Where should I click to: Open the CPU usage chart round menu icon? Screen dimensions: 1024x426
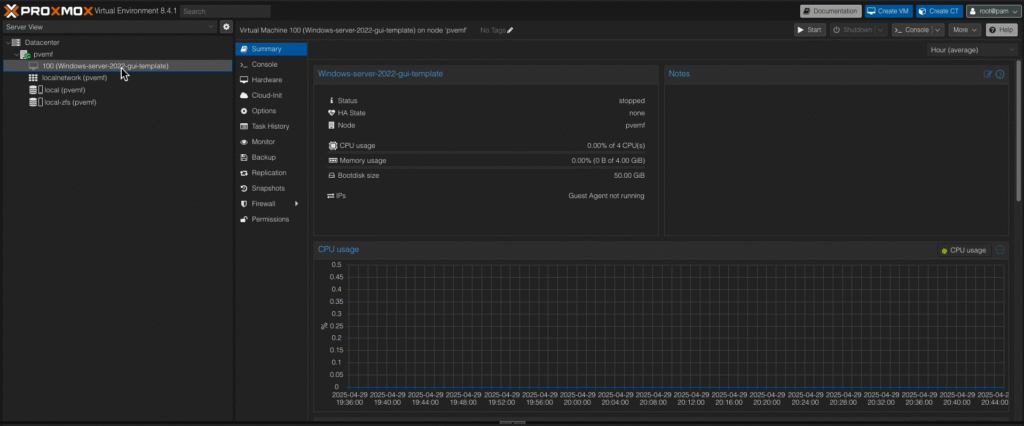[x=1000, y=250]
